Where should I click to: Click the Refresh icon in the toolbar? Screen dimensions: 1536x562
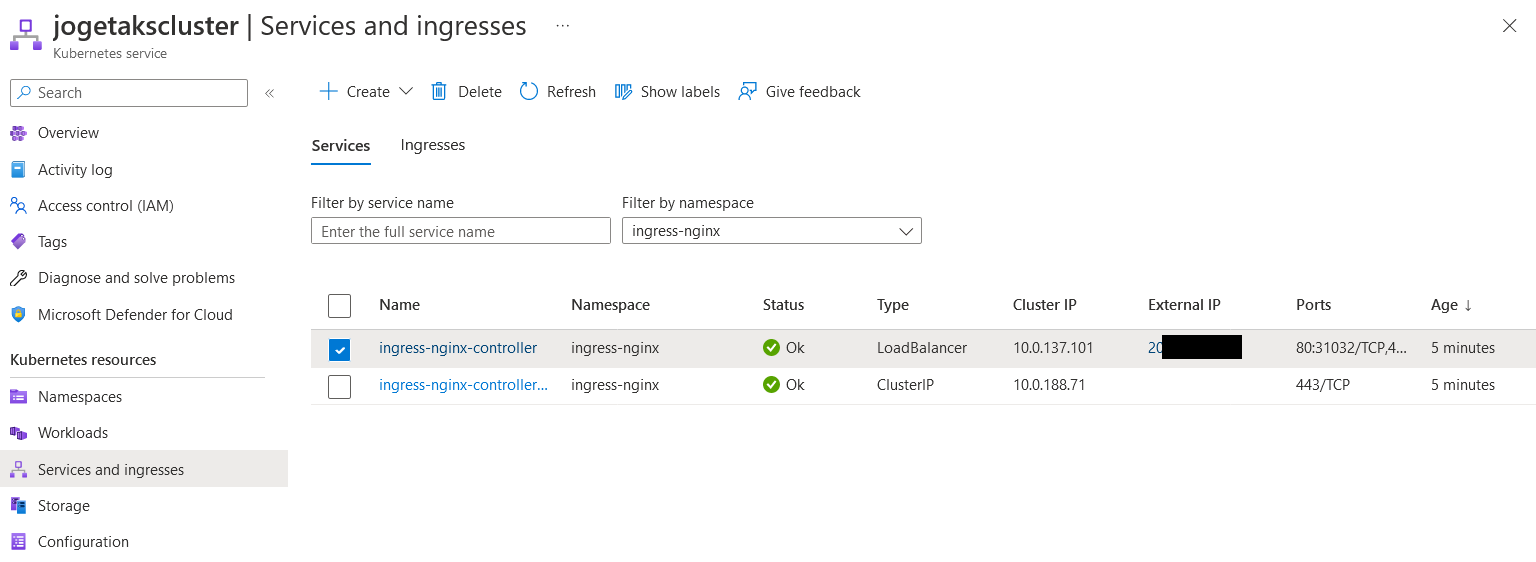(529, 92)
